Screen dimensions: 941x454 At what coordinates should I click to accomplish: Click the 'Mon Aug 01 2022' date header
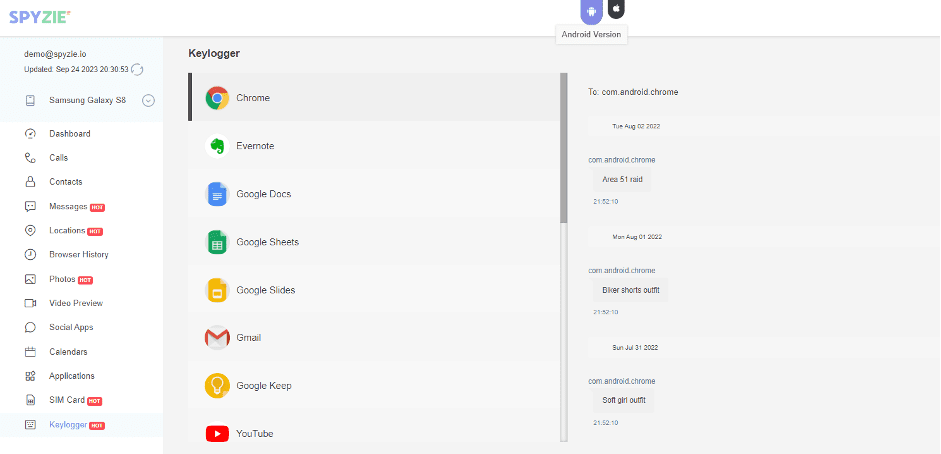pyautogui.click(x=637, y=237)
